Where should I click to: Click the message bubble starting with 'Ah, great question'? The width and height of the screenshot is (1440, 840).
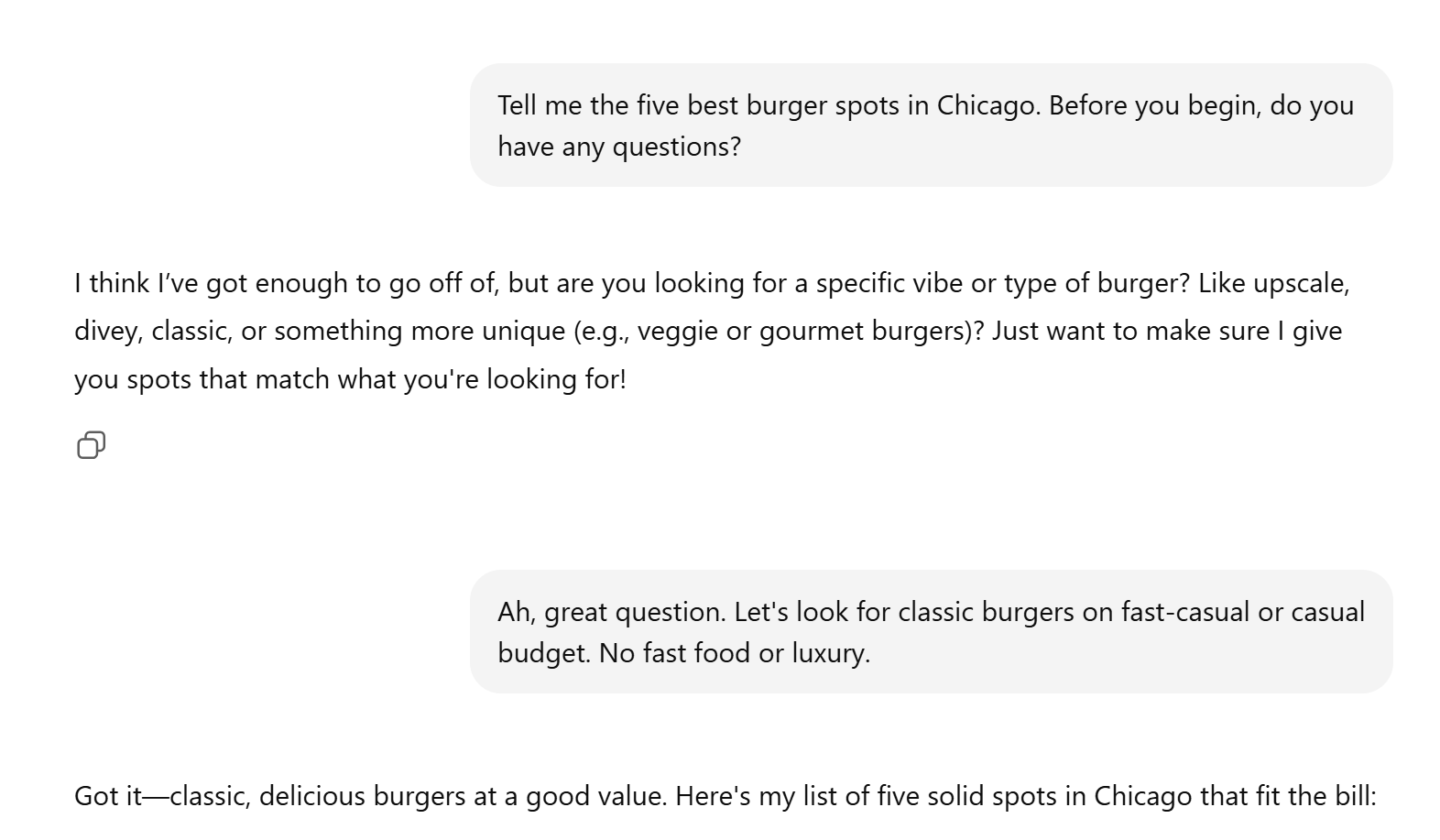click(x=930, y=631)
